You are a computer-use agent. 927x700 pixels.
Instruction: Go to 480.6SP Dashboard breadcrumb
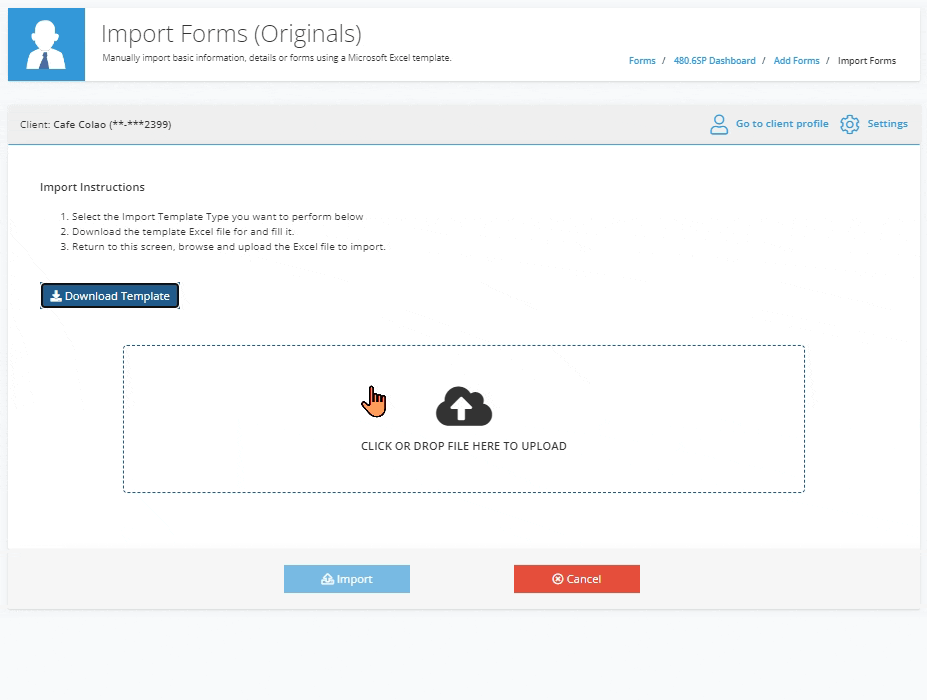(714, 61)
